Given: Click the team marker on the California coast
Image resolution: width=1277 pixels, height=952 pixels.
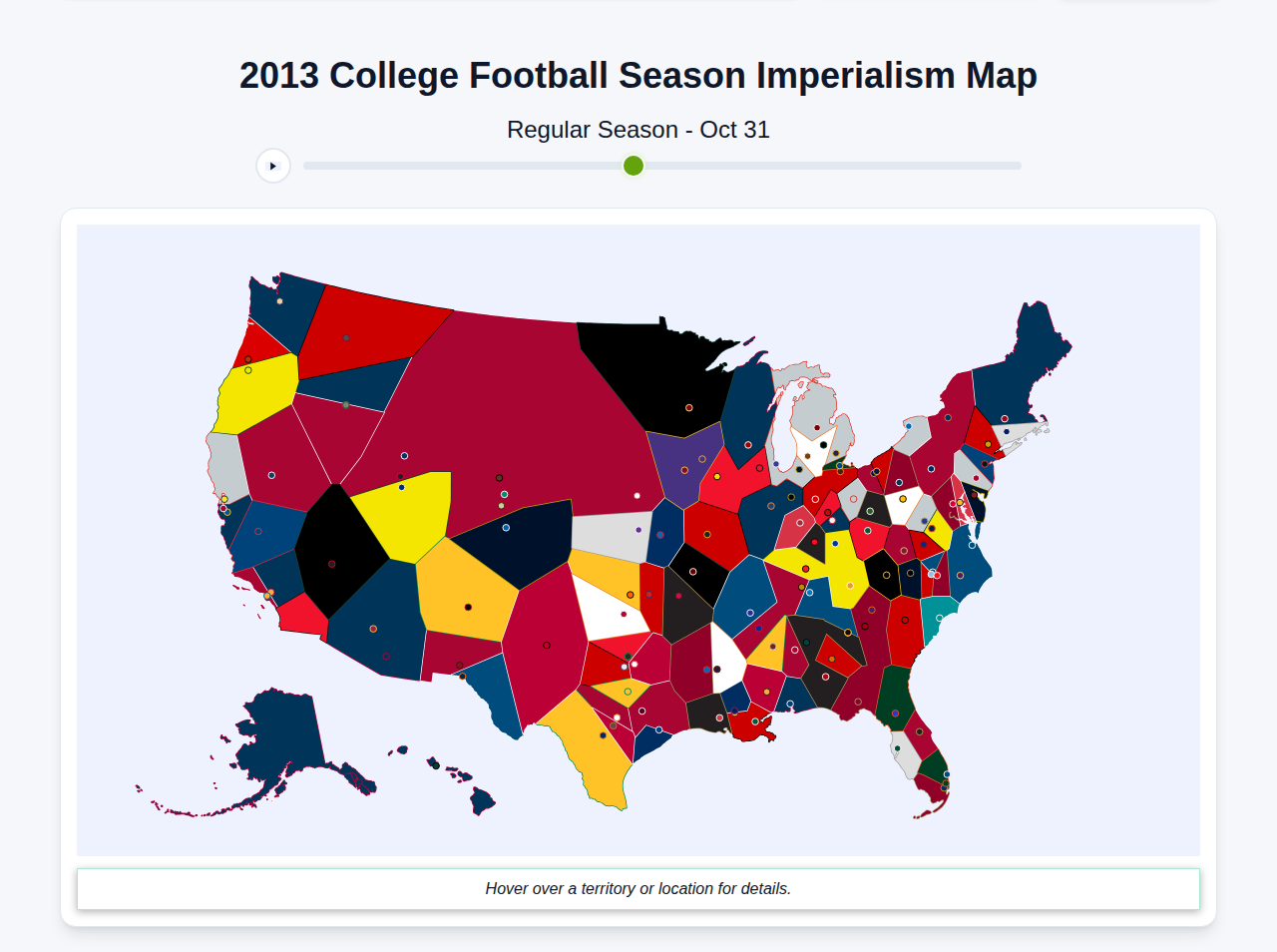Looking at the screenshot, I should pyautogui.click(x=224, y=499).
